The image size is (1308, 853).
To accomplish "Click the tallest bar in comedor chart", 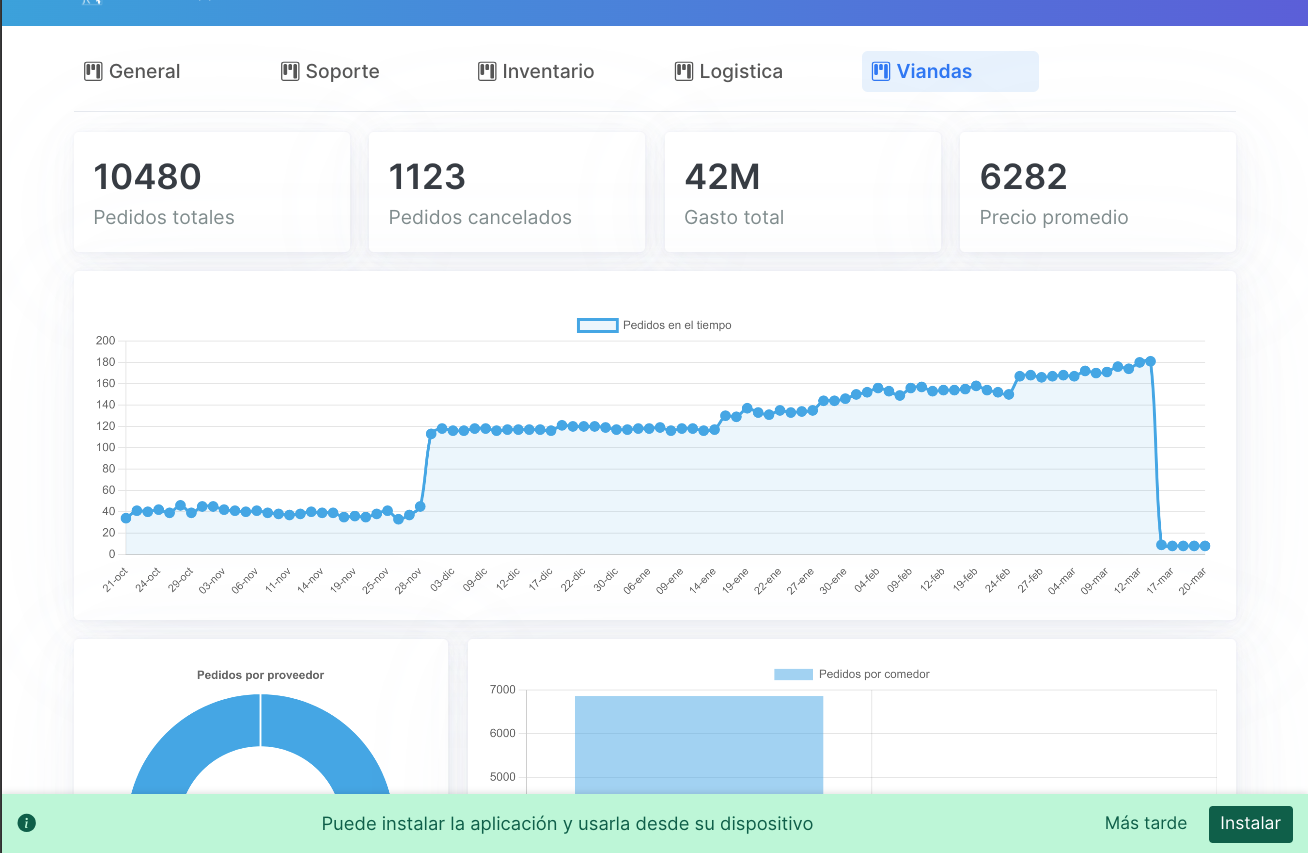I will click(698, 745).
